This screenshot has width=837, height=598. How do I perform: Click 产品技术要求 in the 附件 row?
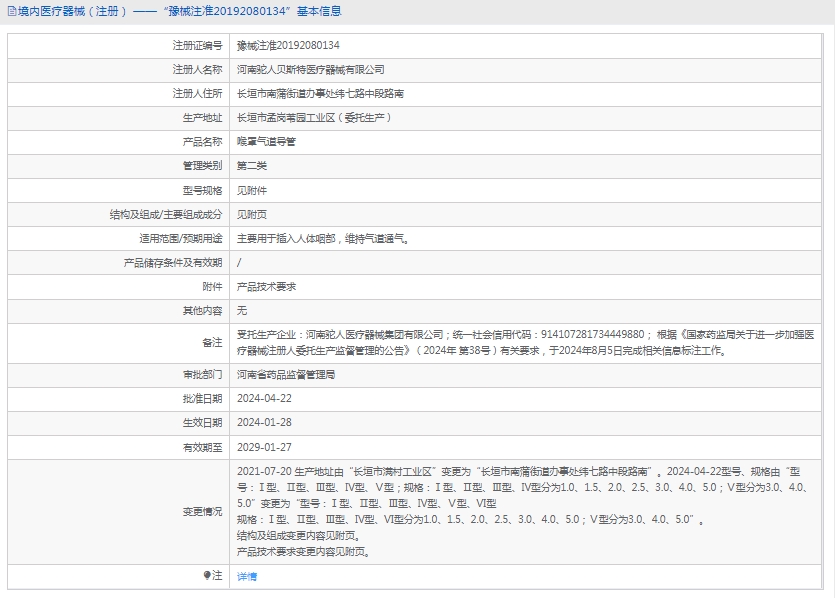pyautogui.click(x=266, y=287)
